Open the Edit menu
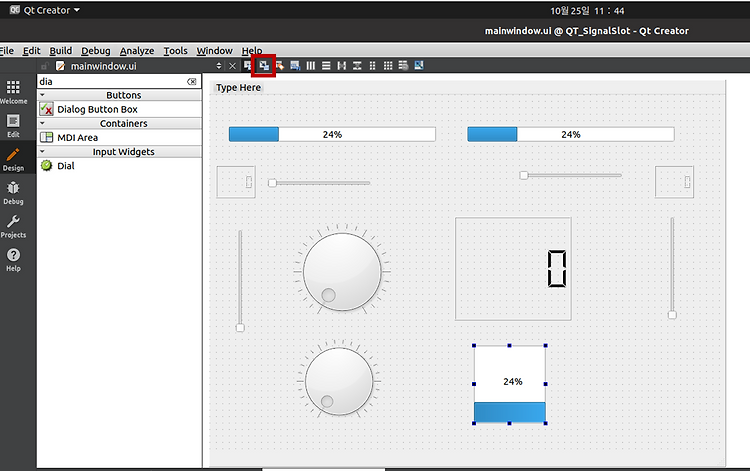 click(32, 51)
